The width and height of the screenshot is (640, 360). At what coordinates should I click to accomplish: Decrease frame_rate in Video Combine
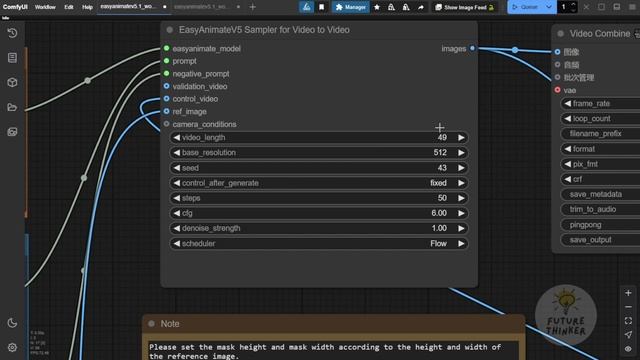coord(567,104)
